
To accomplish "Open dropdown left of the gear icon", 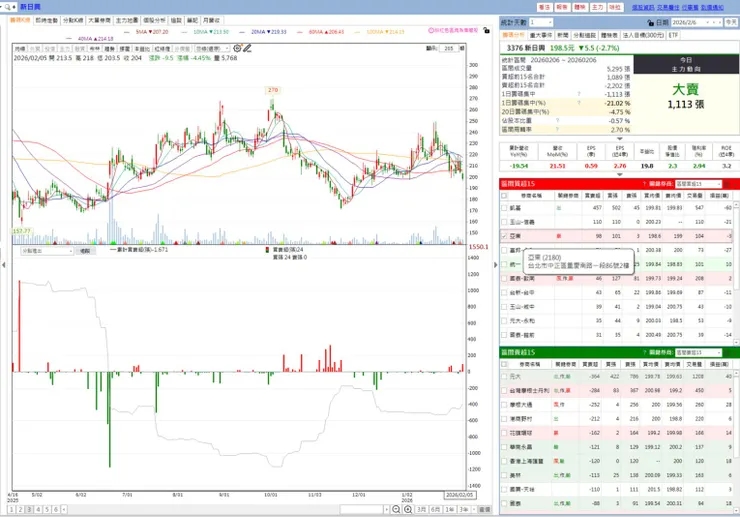I will pos(213,49).
